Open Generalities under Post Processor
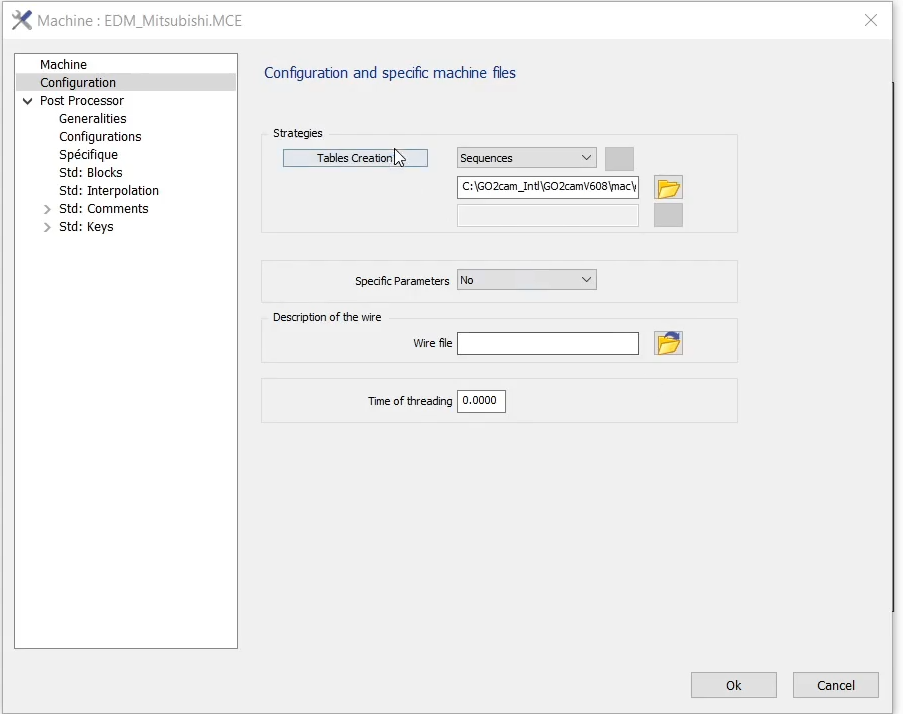Screen dimensions: 903x714 coord(92,119)
